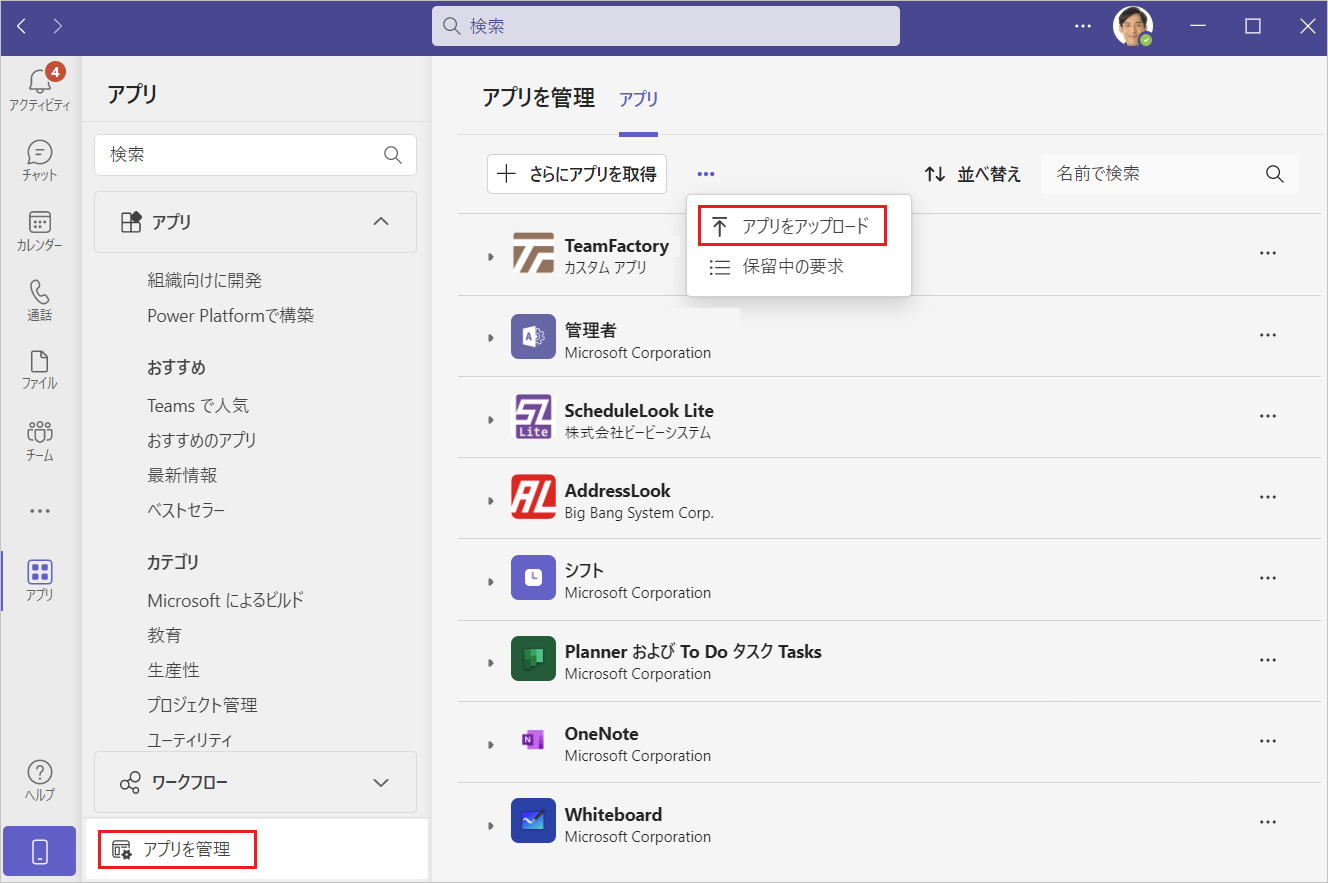Click magnifier icon in 名前で検索 box
1328x883 pixels.
click(x=1275, y=174)
